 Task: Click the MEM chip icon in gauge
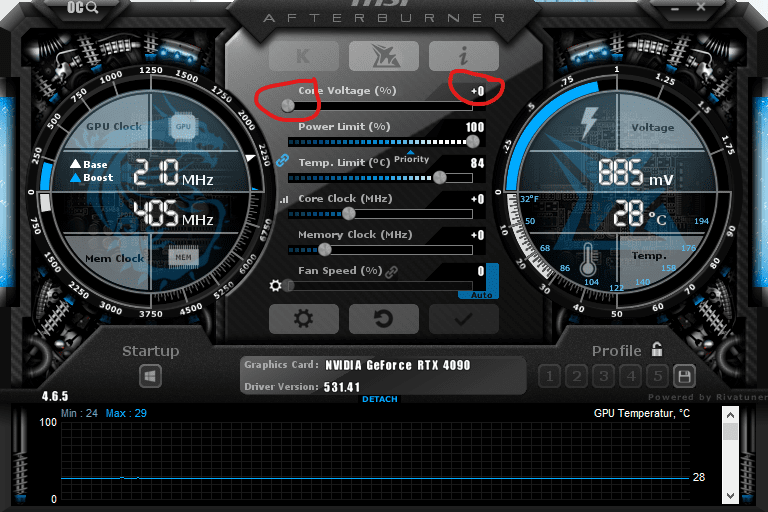183,257
